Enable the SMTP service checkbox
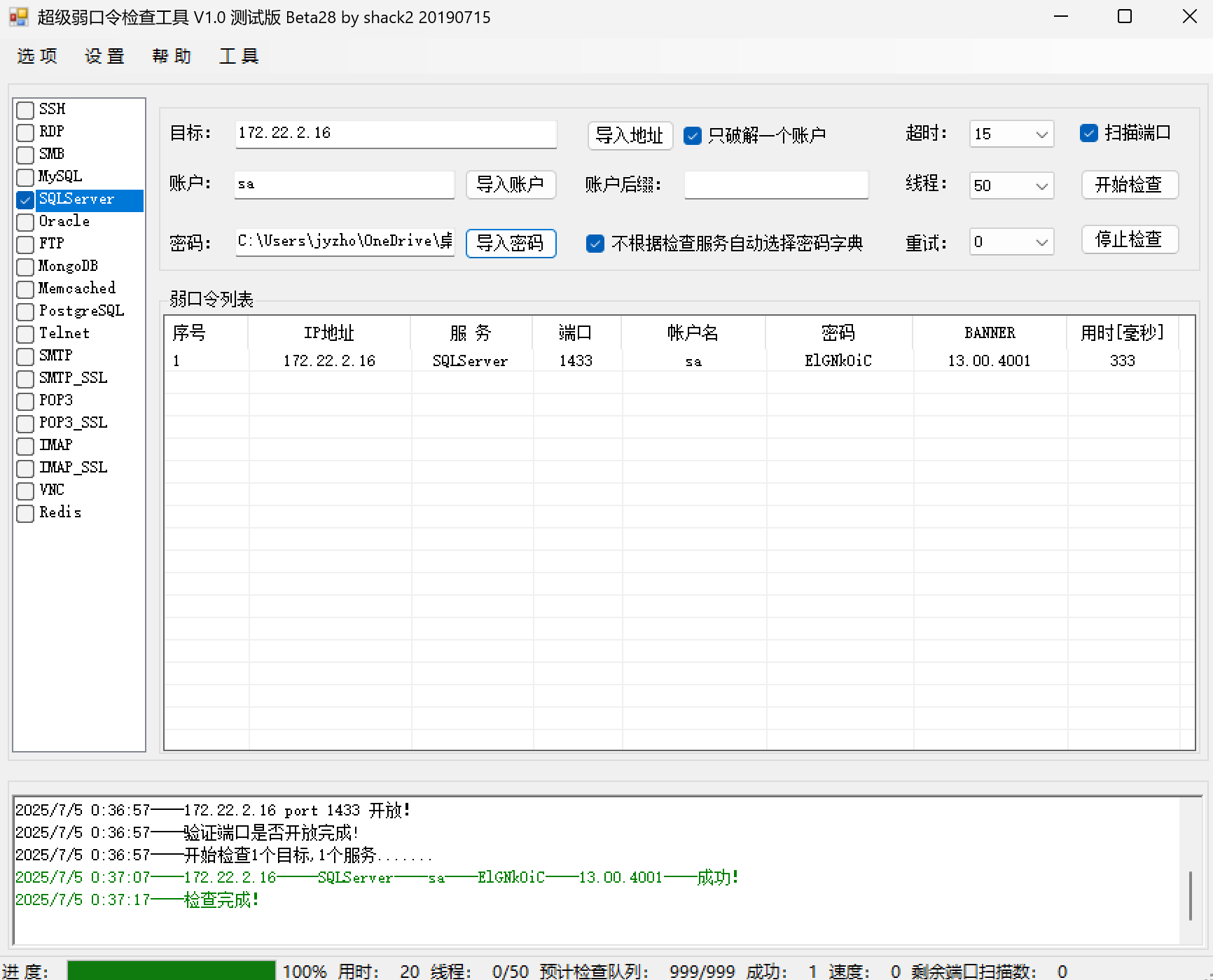Screen dimensions: 1213x980 (x=25, y=356)
